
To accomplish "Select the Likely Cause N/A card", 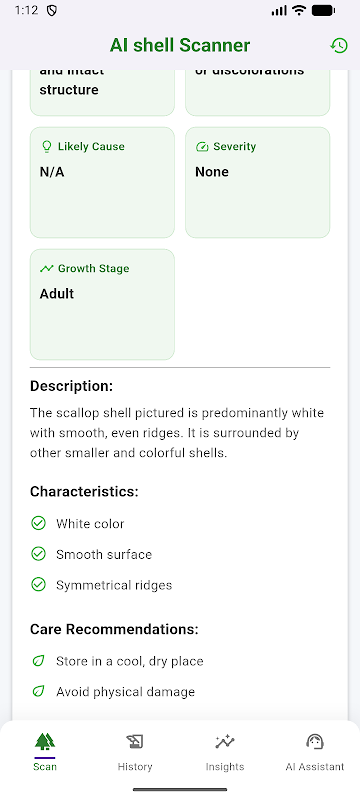I will click(x=102, y=183).
